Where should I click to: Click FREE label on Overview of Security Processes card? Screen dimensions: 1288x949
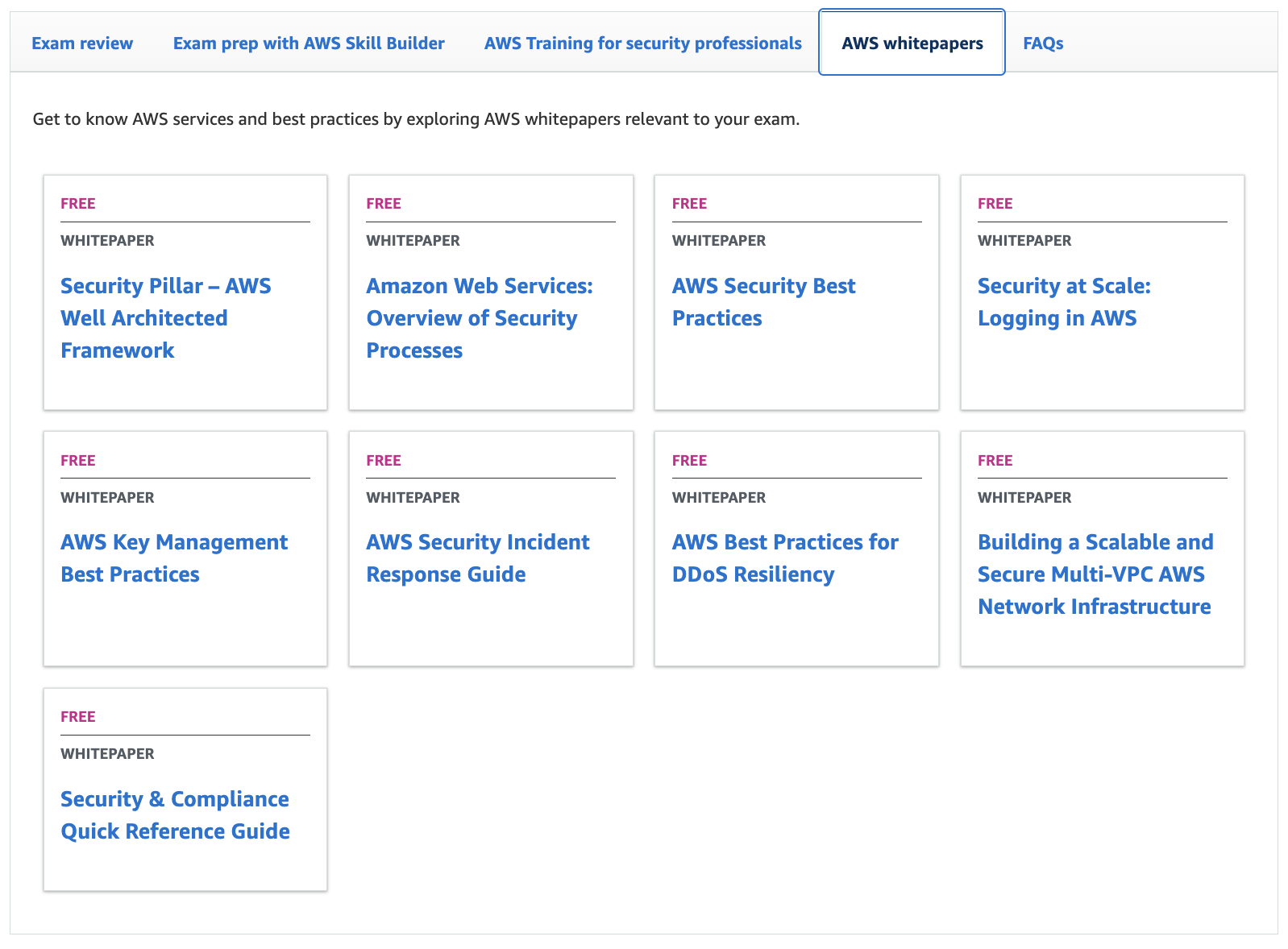[x=384, y=204]
